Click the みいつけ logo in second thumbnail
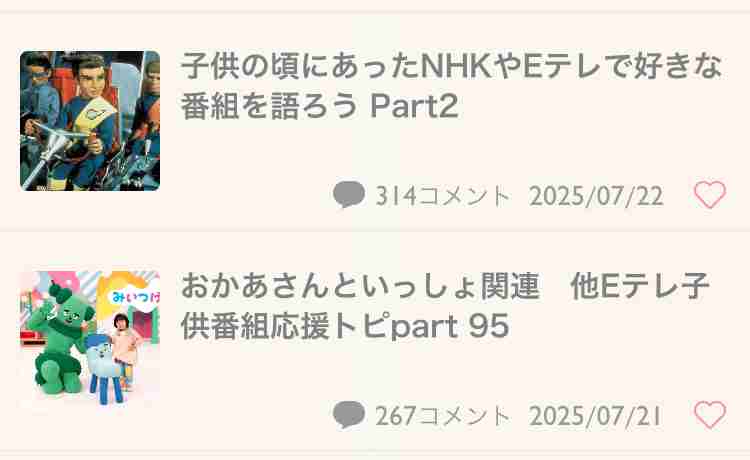This screenshot has height=460, width=750. pyautogui.click(x=136, y=296)
